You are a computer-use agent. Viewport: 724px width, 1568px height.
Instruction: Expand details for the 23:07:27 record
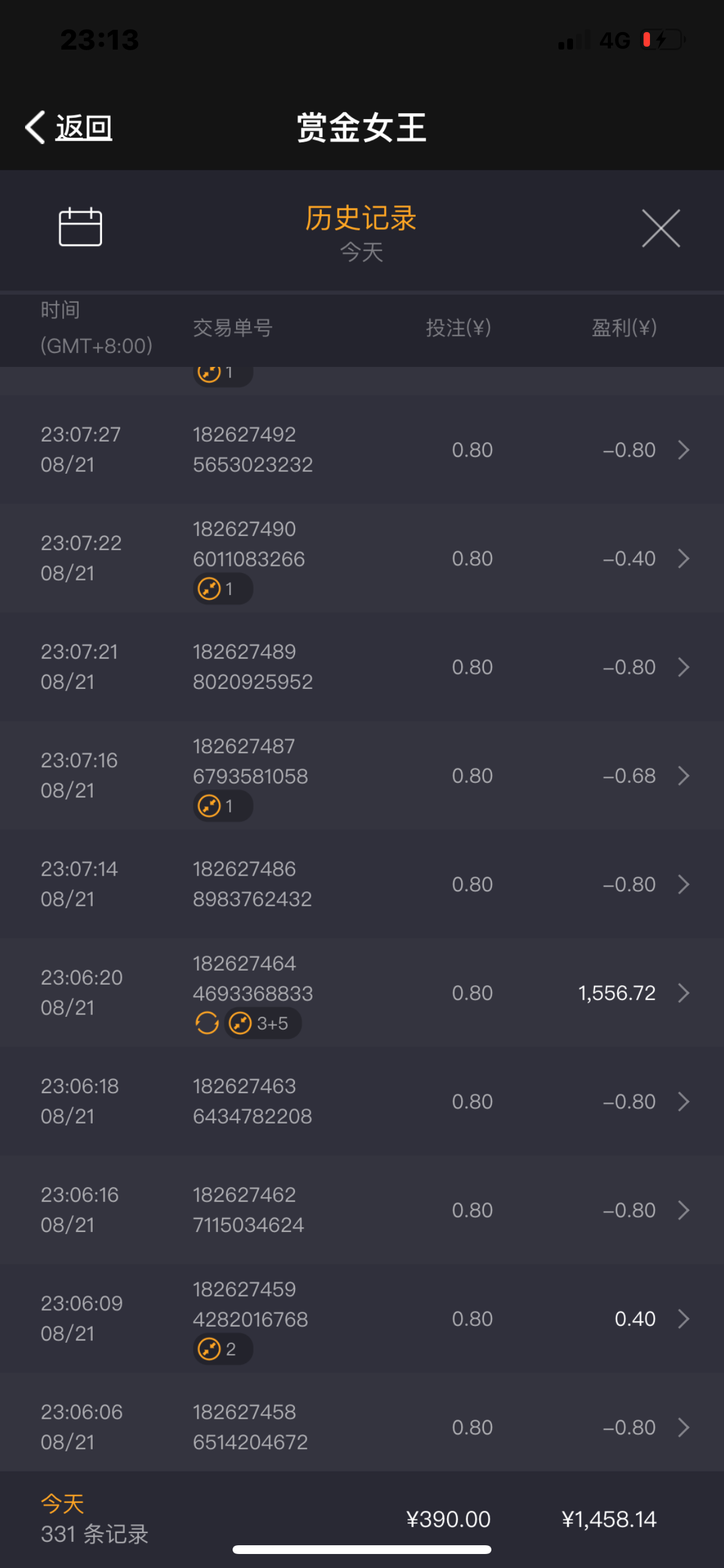[683, 450]
